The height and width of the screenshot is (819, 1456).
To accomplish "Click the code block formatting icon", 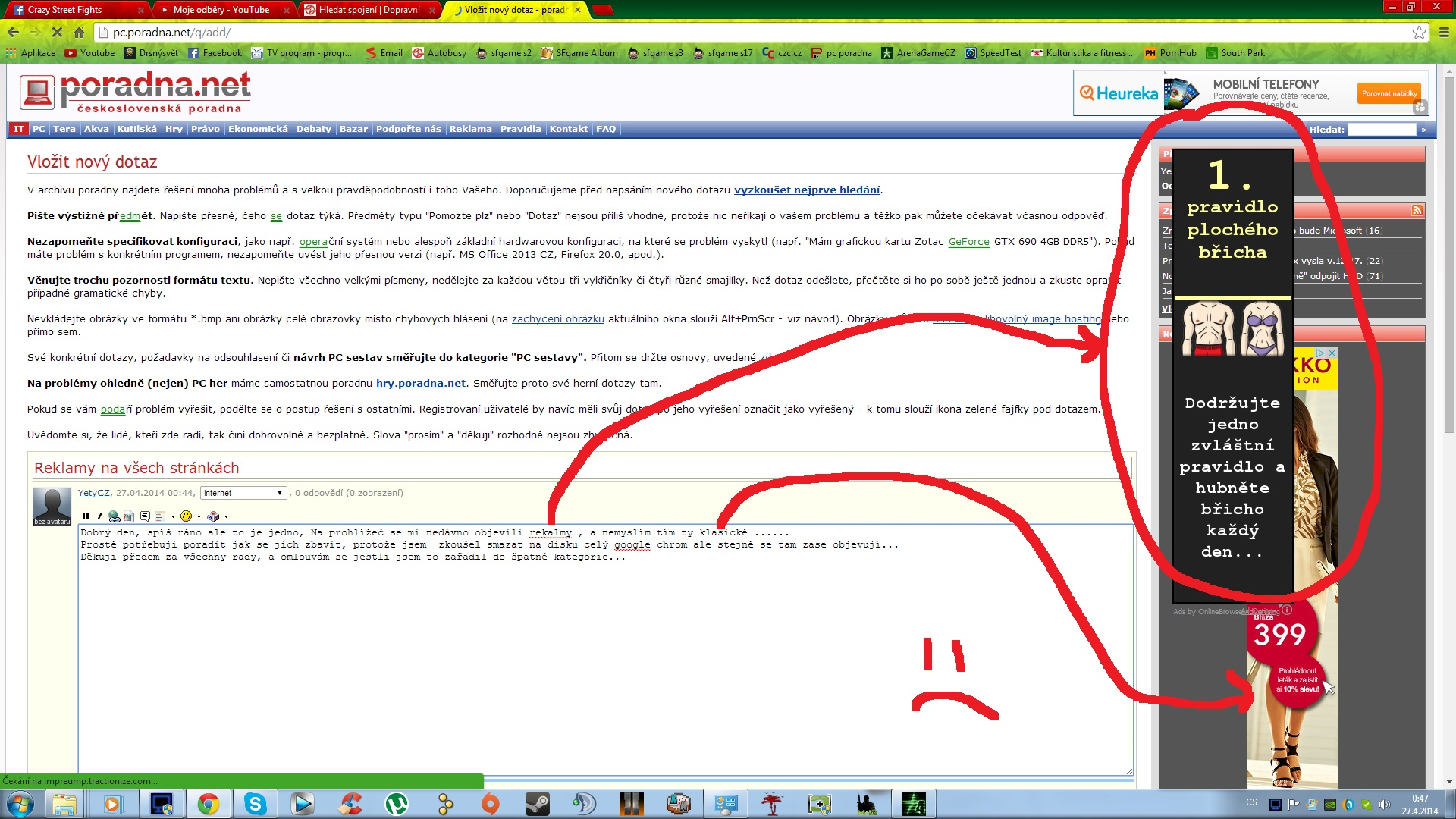I will click(x=160, y=516).
